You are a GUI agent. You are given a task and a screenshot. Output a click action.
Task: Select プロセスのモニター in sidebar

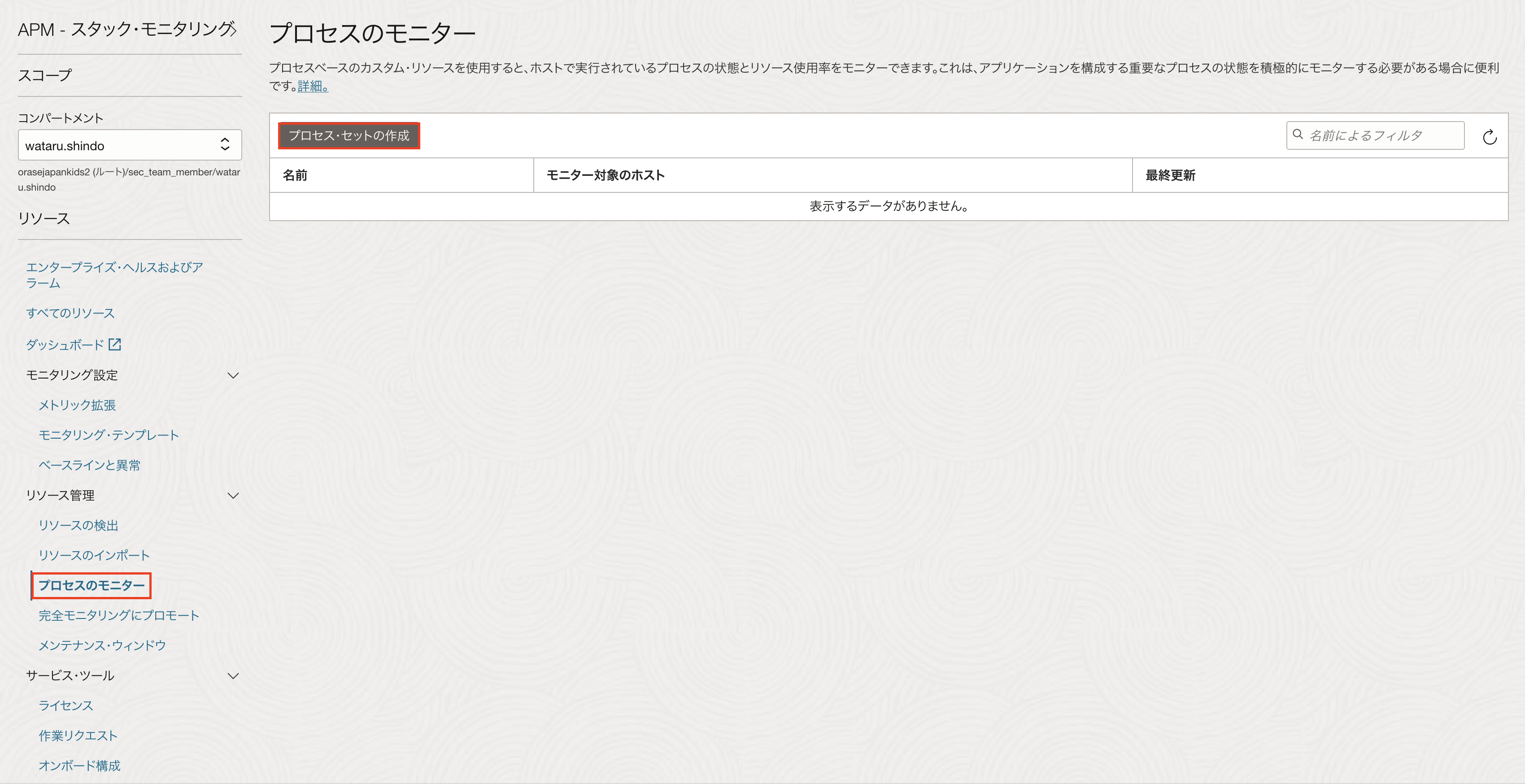92,586
